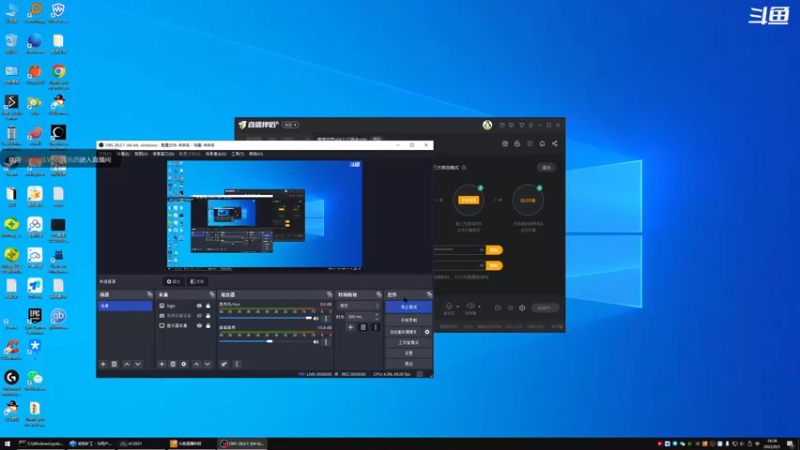Add a new source in Sources dock
Viewport: 800px width, 450px height.
click(162, 364)
